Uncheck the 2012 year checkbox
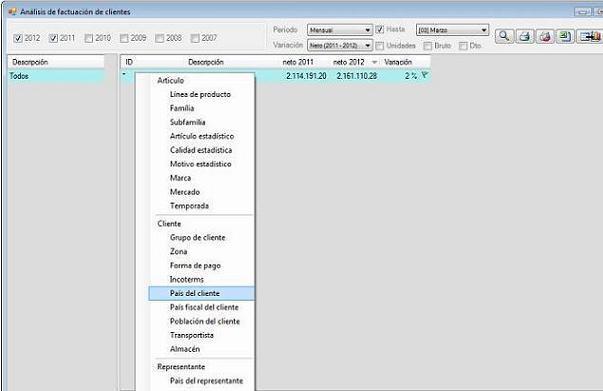 pos(18,38)
